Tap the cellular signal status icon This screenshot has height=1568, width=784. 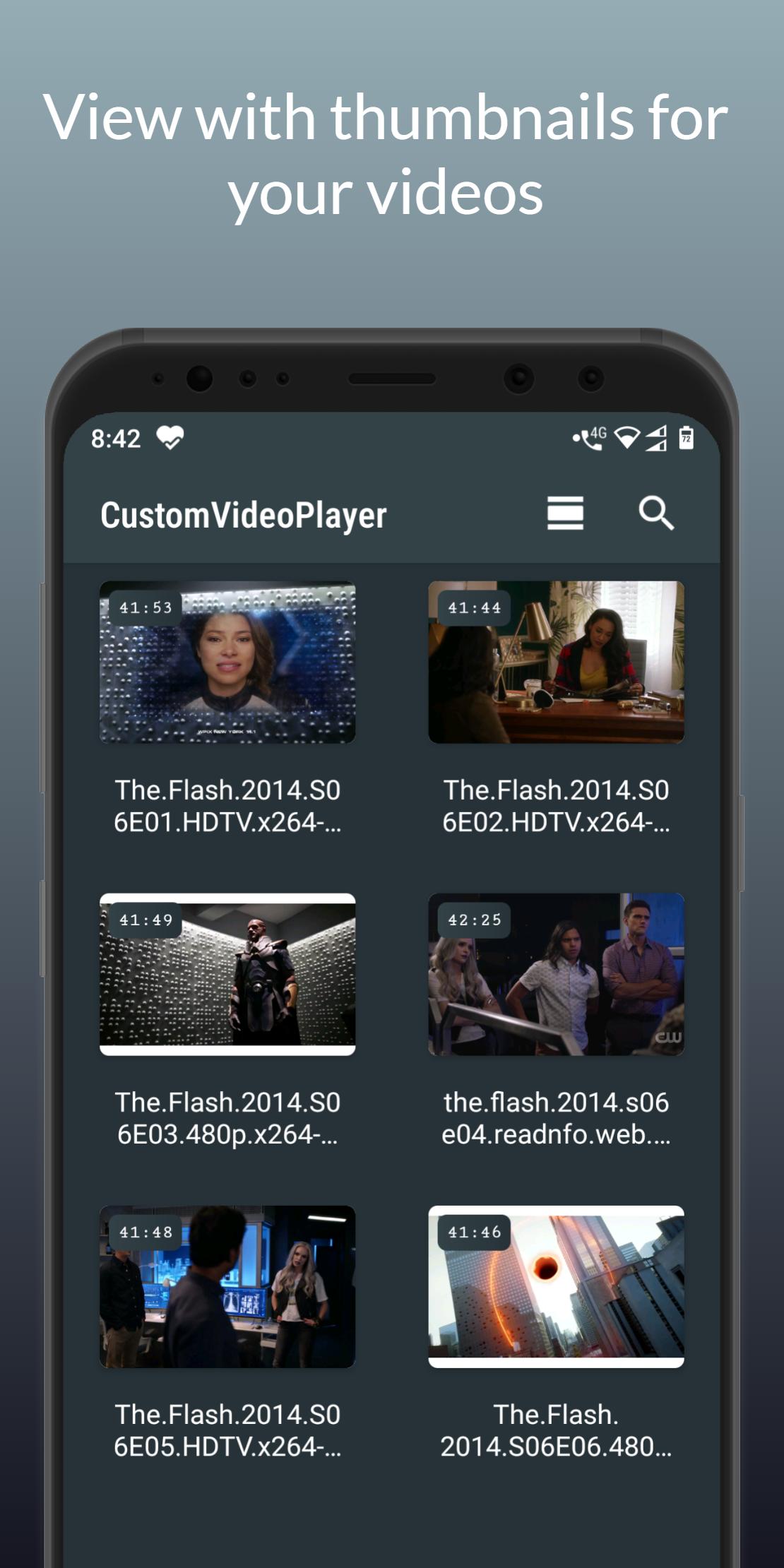[656, 439]
